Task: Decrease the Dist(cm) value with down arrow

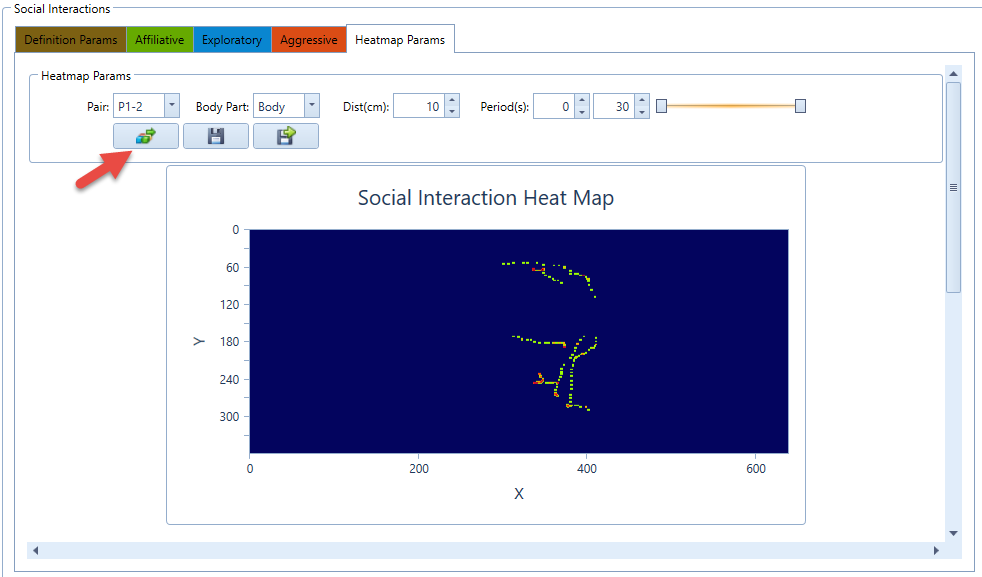Action: [452, 112]
